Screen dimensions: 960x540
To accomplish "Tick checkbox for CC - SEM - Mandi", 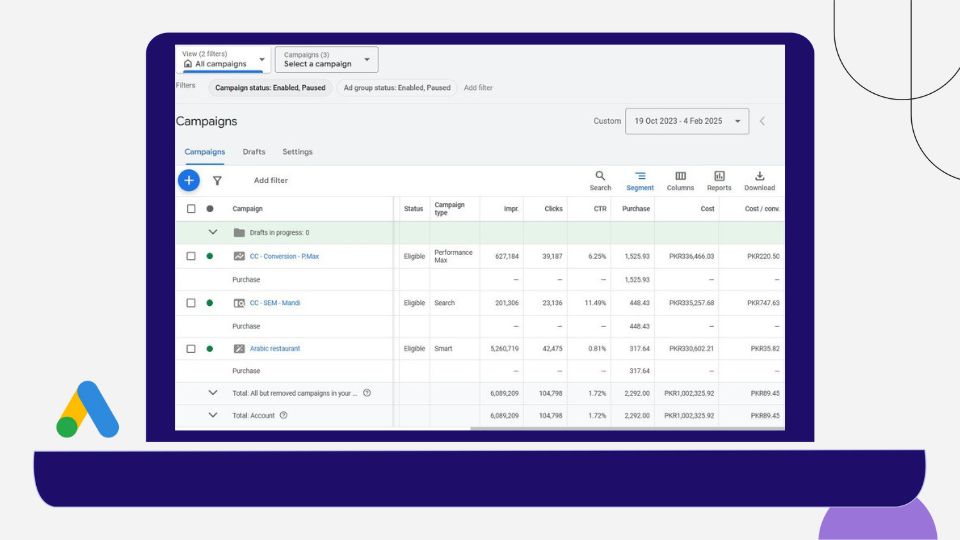I will [x=191, y=302].
